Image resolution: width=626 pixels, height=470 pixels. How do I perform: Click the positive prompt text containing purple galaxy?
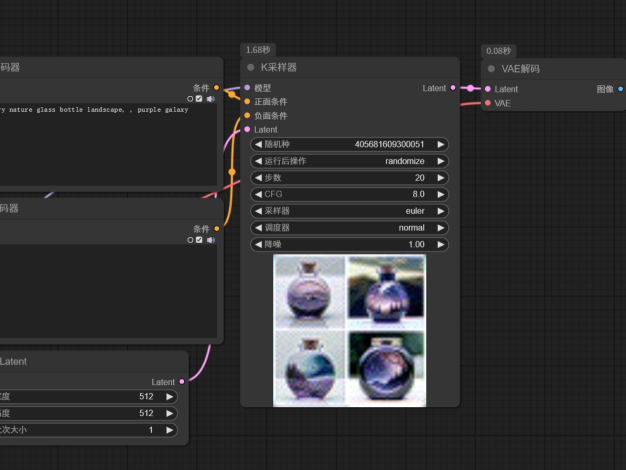pyautogui.click(x=94, y=109)
